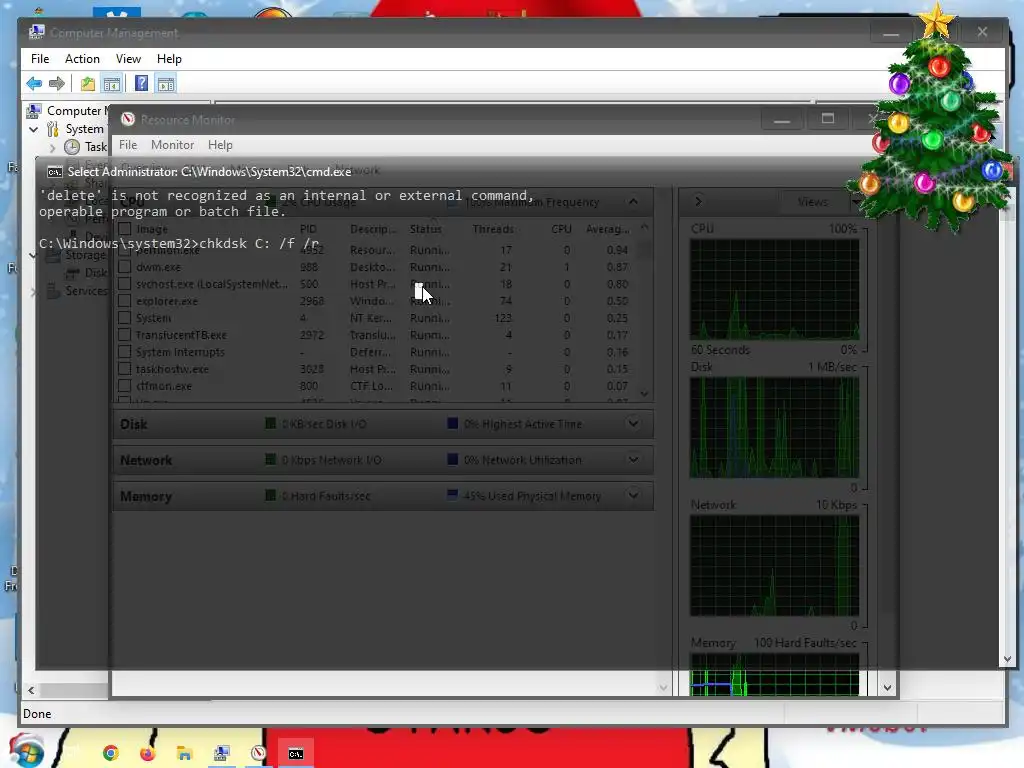Switch to Computer Management taskbar icon
Screen dimensions: 1024x768
click(221, 753)
